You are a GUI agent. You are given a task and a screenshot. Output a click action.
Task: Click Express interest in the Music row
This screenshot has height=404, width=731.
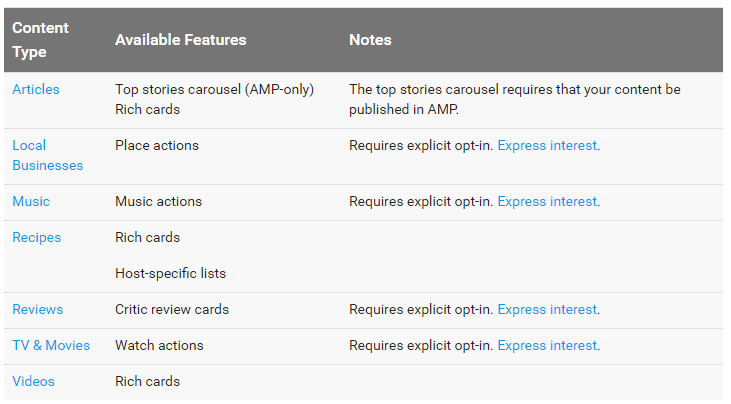tap(547, 201)
